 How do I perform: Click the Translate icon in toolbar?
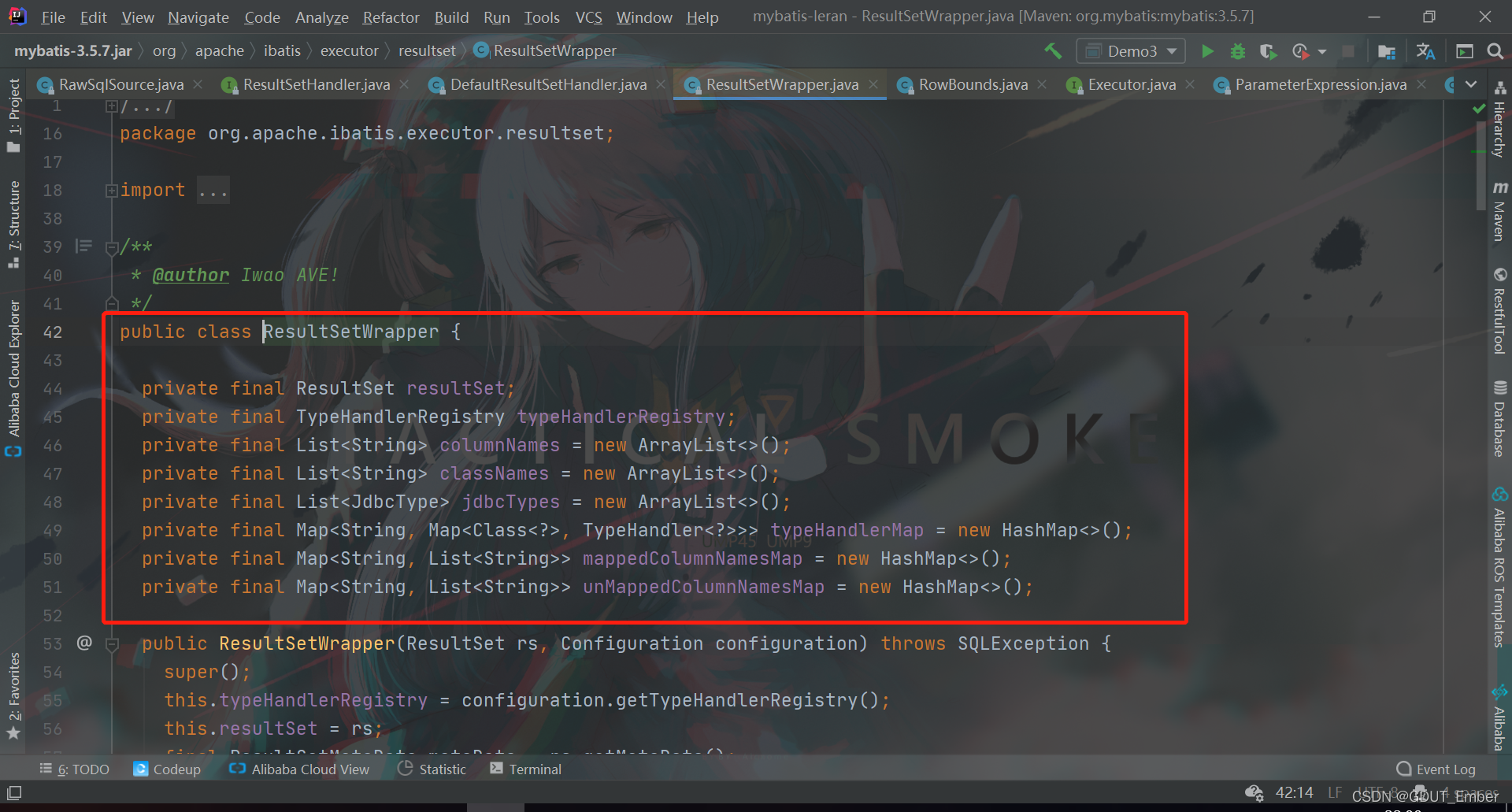[x=1425, y=51]
